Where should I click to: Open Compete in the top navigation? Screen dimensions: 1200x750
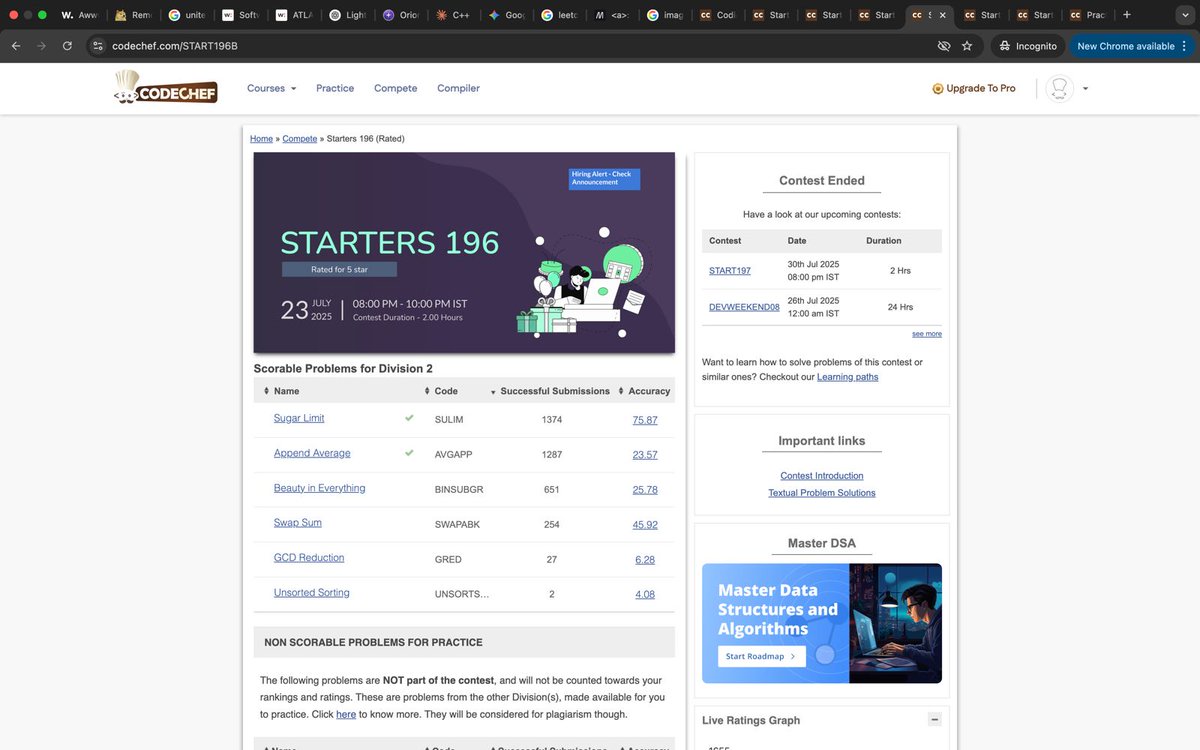pos(396,88)
